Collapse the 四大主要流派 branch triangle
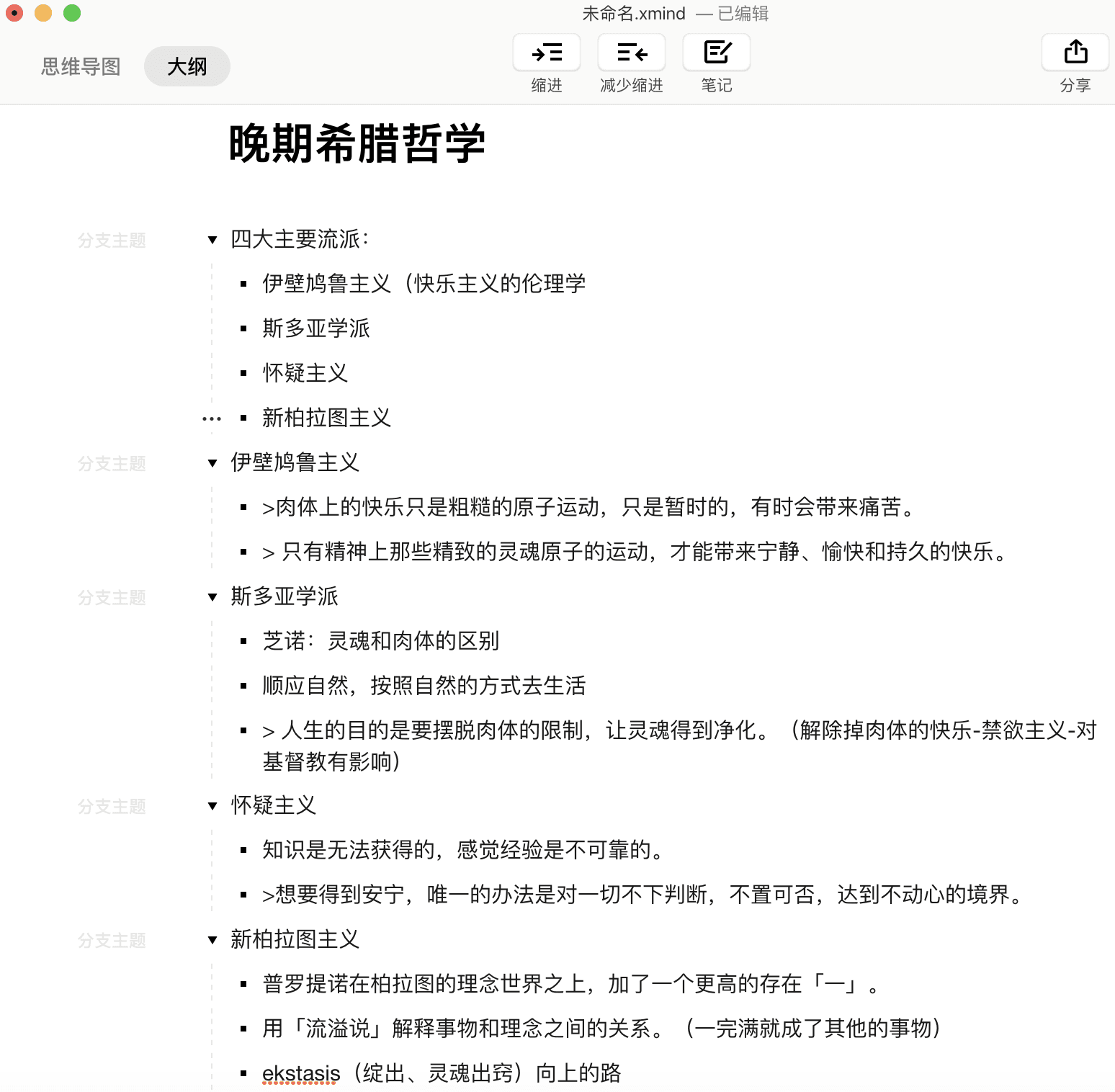This screenshot has height=1092, width=1115. 211,239
